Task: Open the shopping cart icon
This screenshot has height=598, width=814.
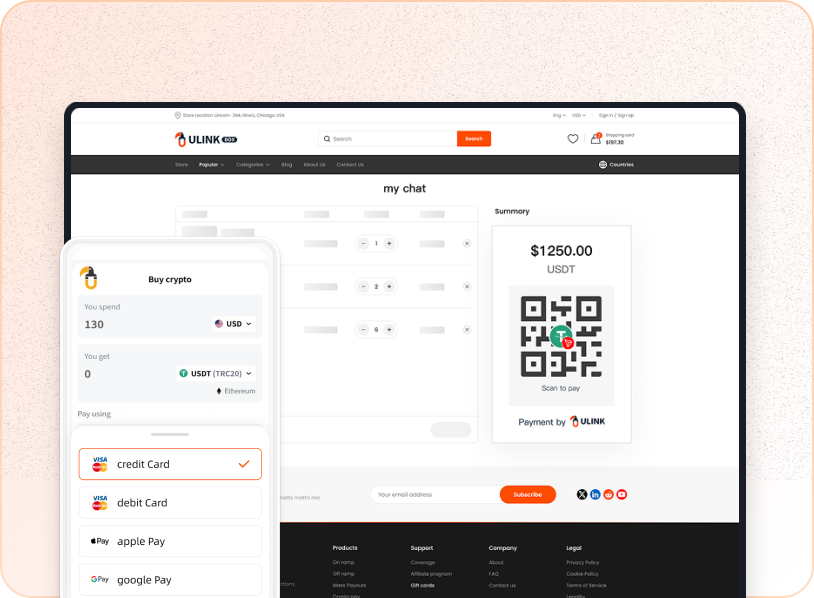Action: click(596, 139)
